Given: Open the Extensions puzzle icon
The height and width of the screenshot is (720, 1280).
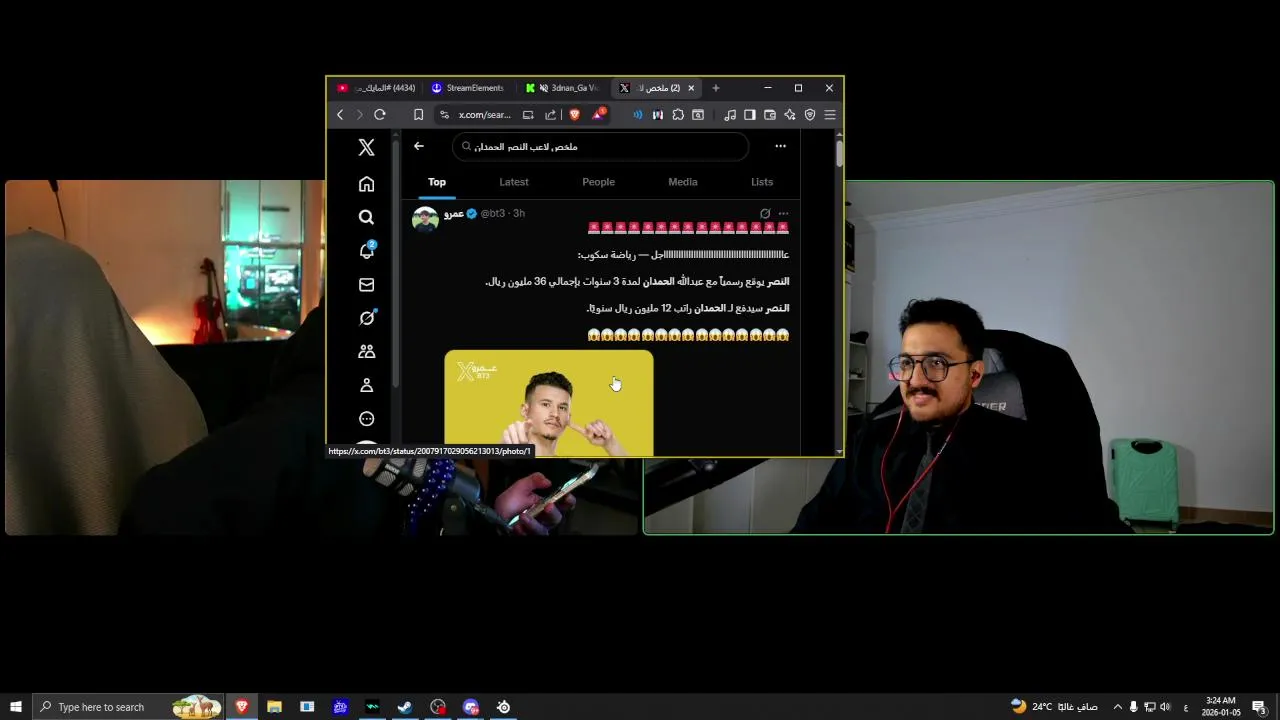Looking at the screenshot, I should point(678,115).
